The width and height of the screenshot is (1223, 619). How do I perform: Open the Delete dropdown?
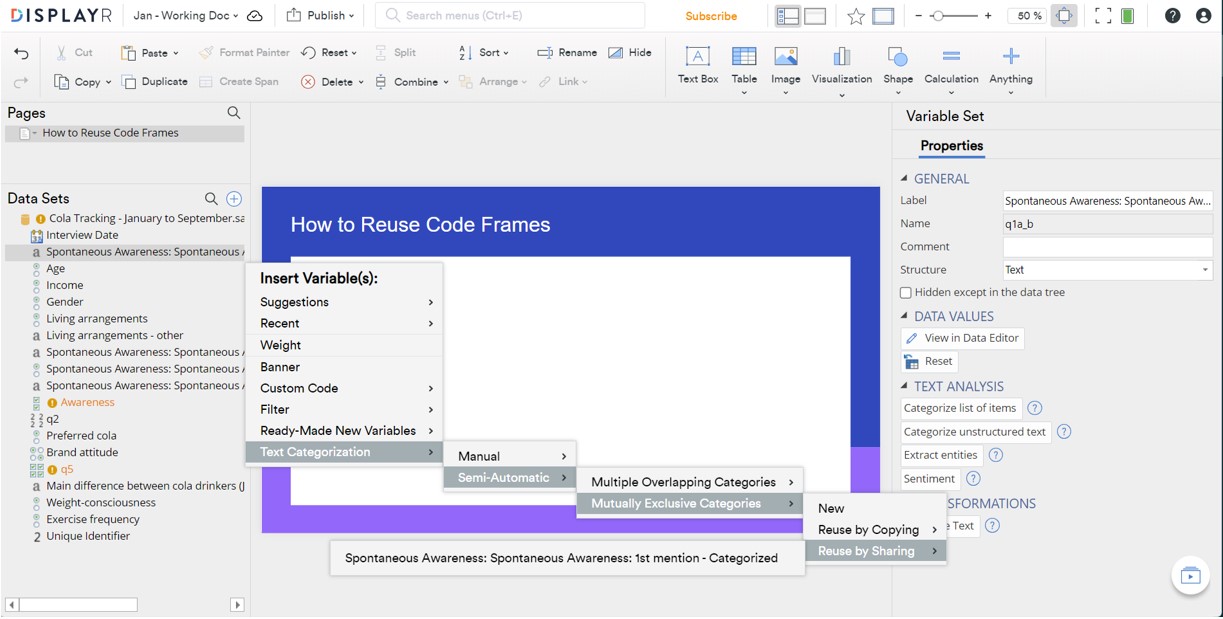click(333, 82)
